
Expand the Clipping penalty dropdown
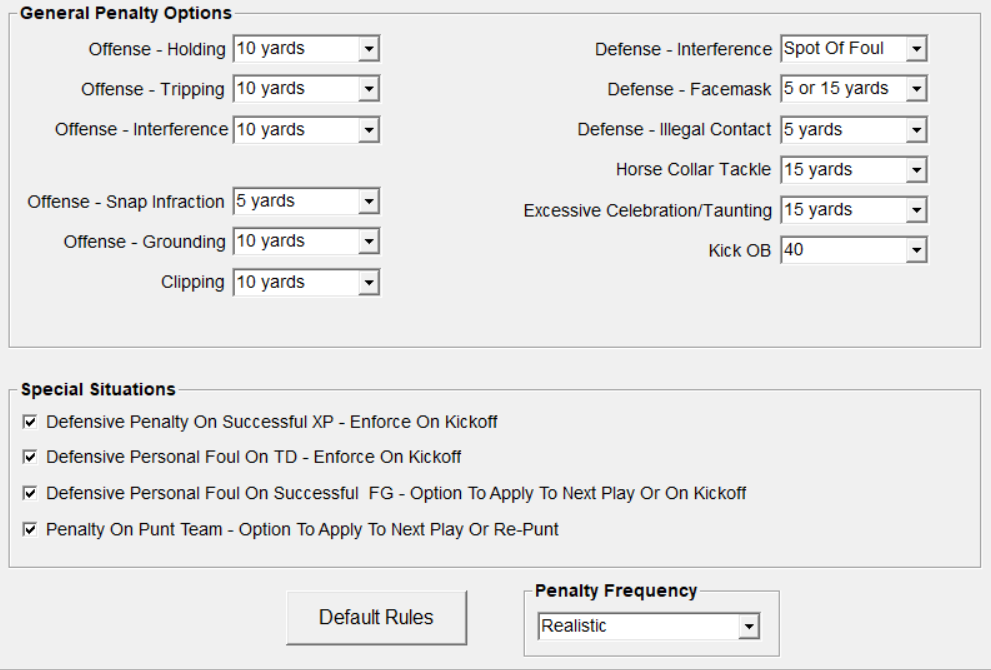369,283
